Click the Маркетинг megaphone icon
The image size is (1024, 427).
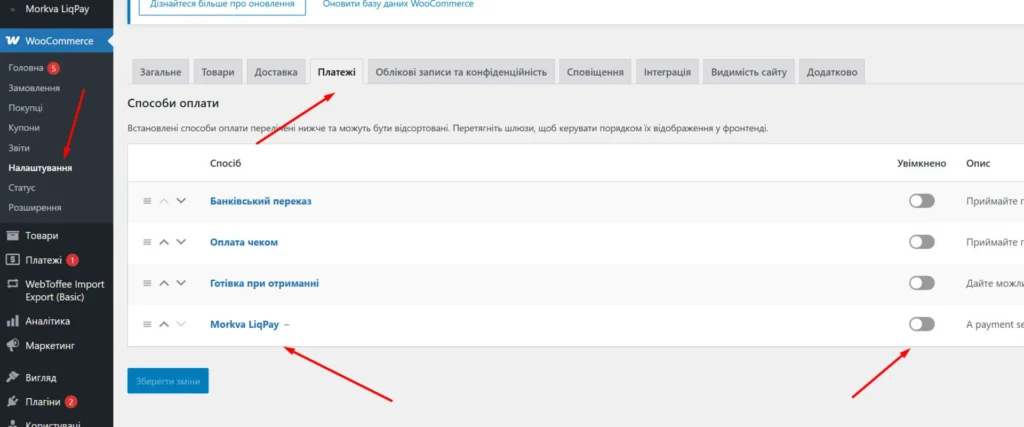[12, 345]
